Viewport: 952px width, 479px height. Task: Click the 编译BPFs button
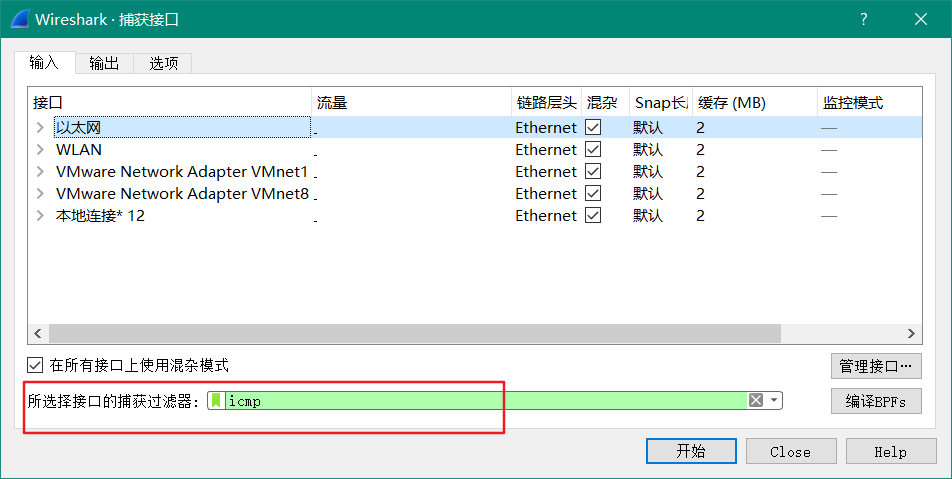(876, 401)
